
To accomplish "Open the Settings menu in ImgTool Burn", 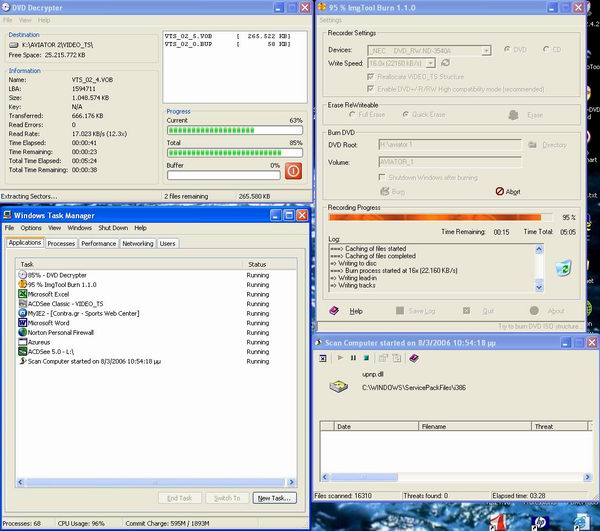I will 331,20.
